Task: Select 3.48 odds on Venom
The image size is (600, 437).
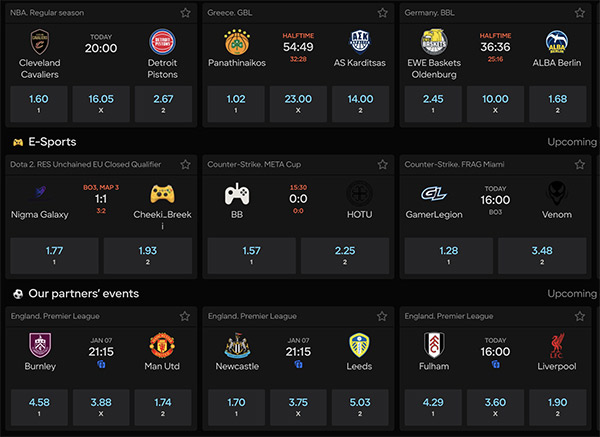Action: point(542,256)
